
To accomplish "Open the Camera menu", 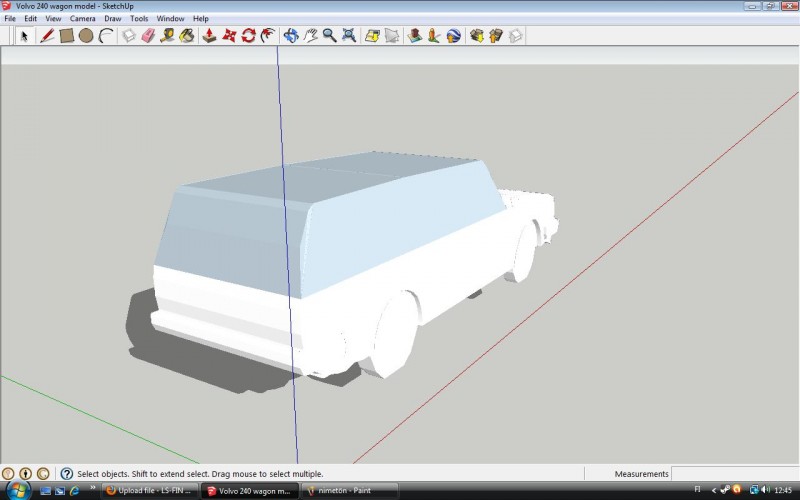I will pos(83,18).
